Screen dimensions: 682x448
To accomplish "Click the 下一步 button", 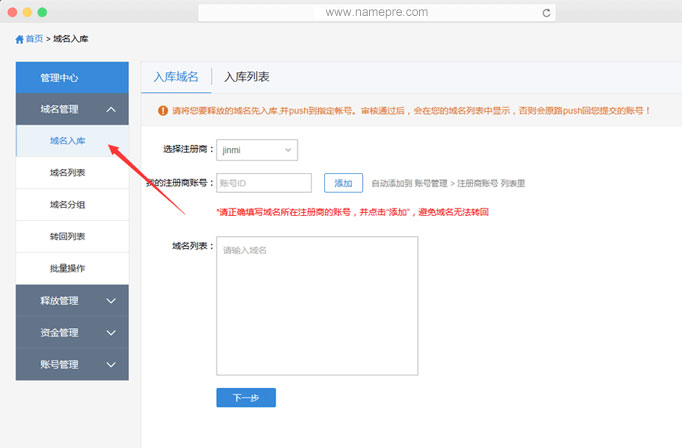I will tap(246, 398).
